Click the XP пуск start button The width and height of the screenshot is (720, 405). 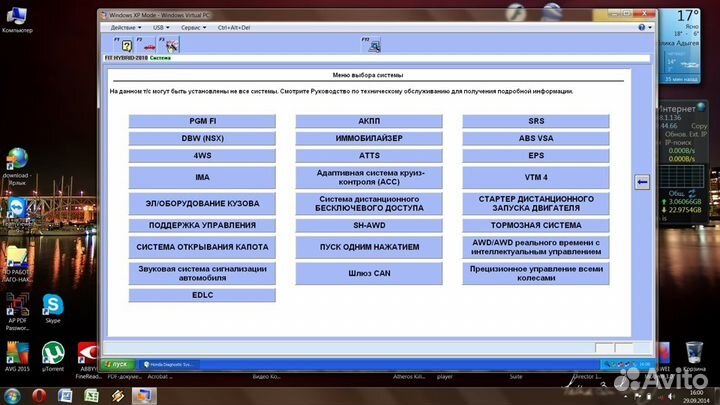pos(118,364)
